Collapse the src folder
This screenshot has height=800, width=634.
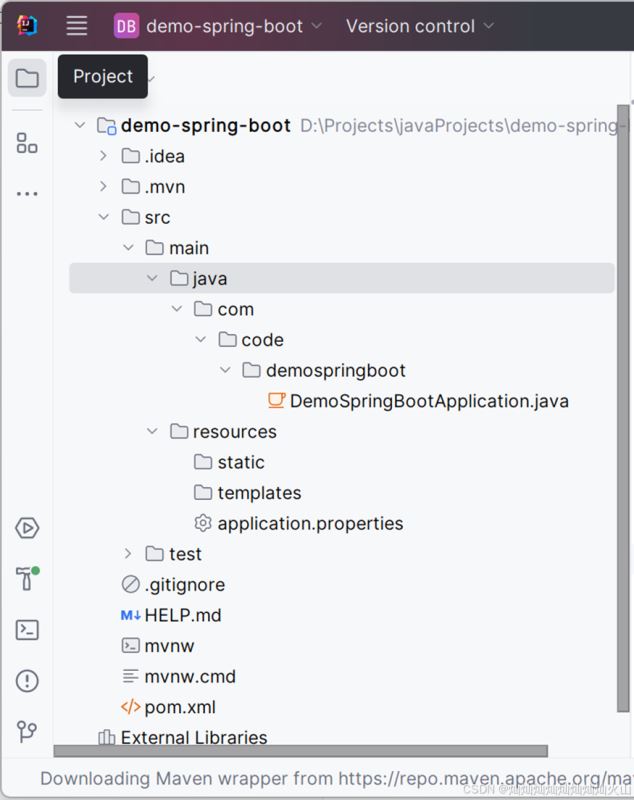coord(104,217)
